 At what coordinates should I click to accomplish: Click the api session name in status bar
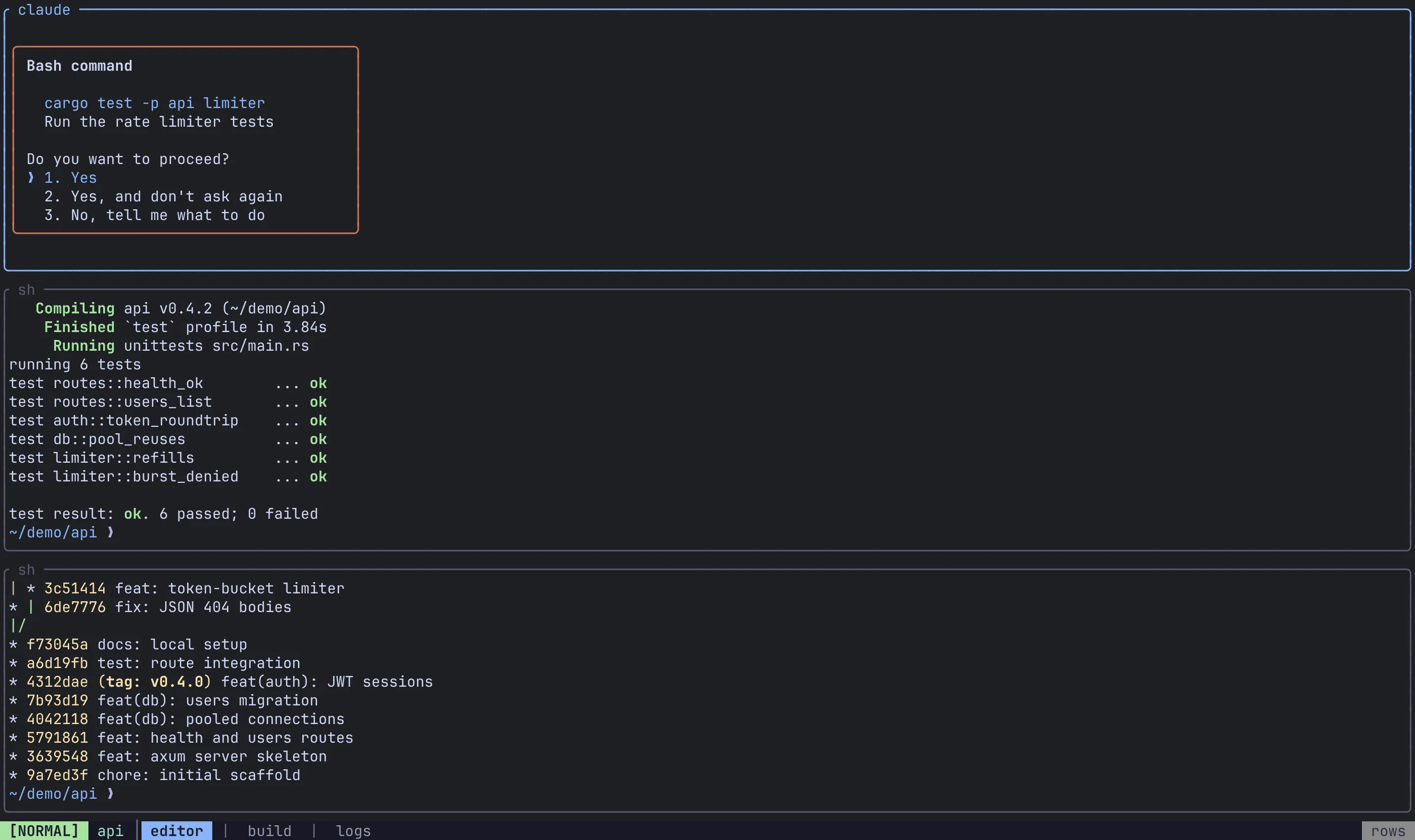point(111,830)
